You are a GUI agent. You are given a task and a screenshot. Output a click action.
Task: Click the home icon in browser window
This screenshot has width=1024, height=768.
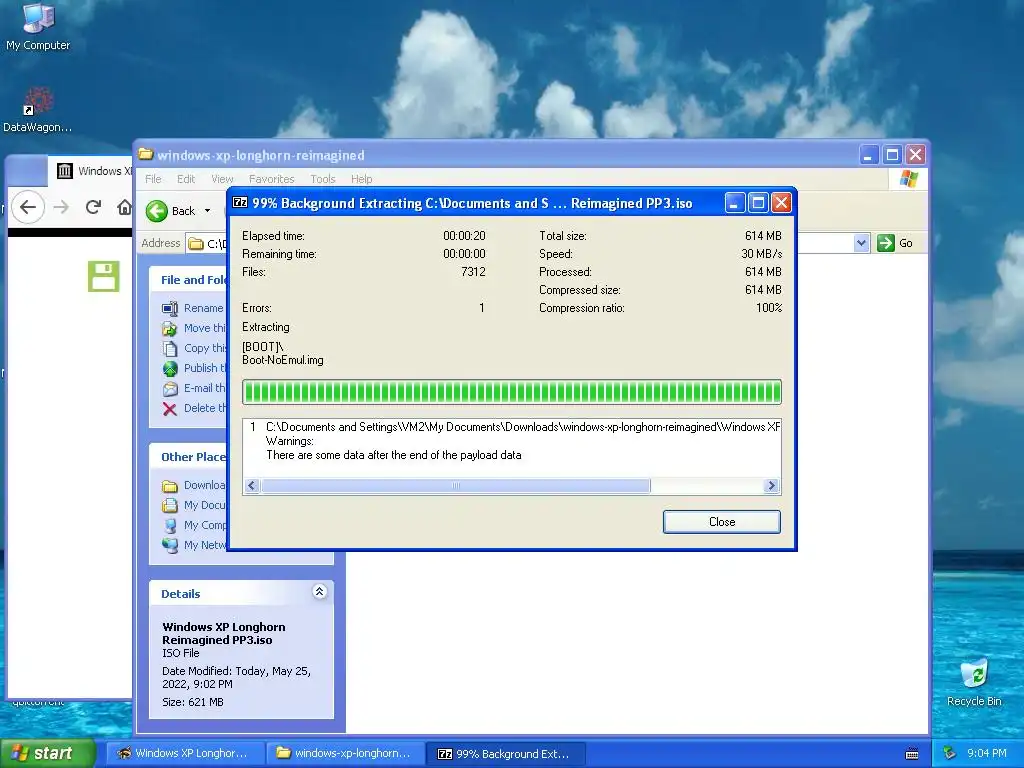124,208
